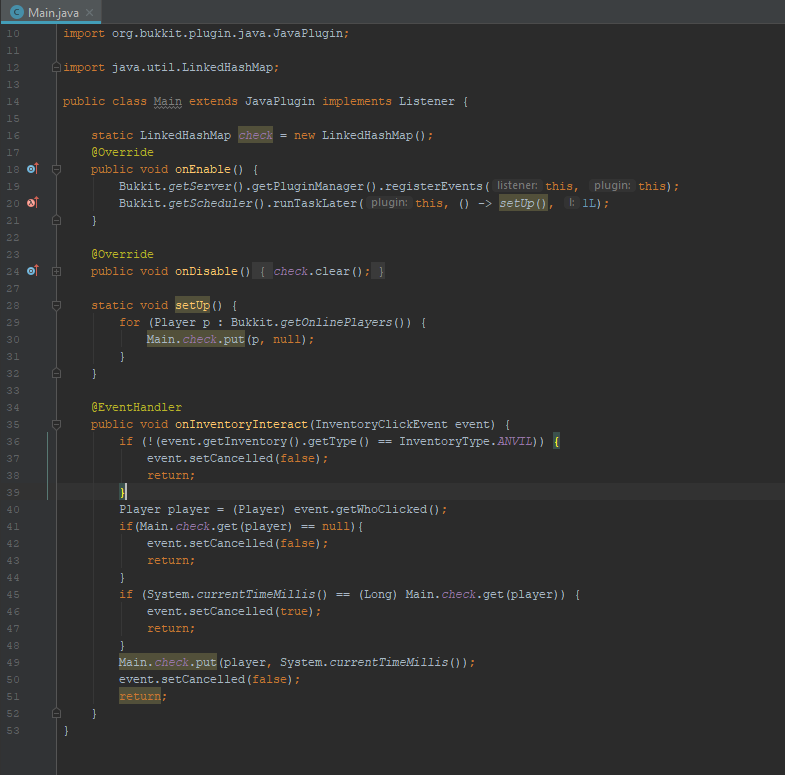Click the override gutter icon beside onEnable
Screen dimensions: 785x775
point(32,169)
